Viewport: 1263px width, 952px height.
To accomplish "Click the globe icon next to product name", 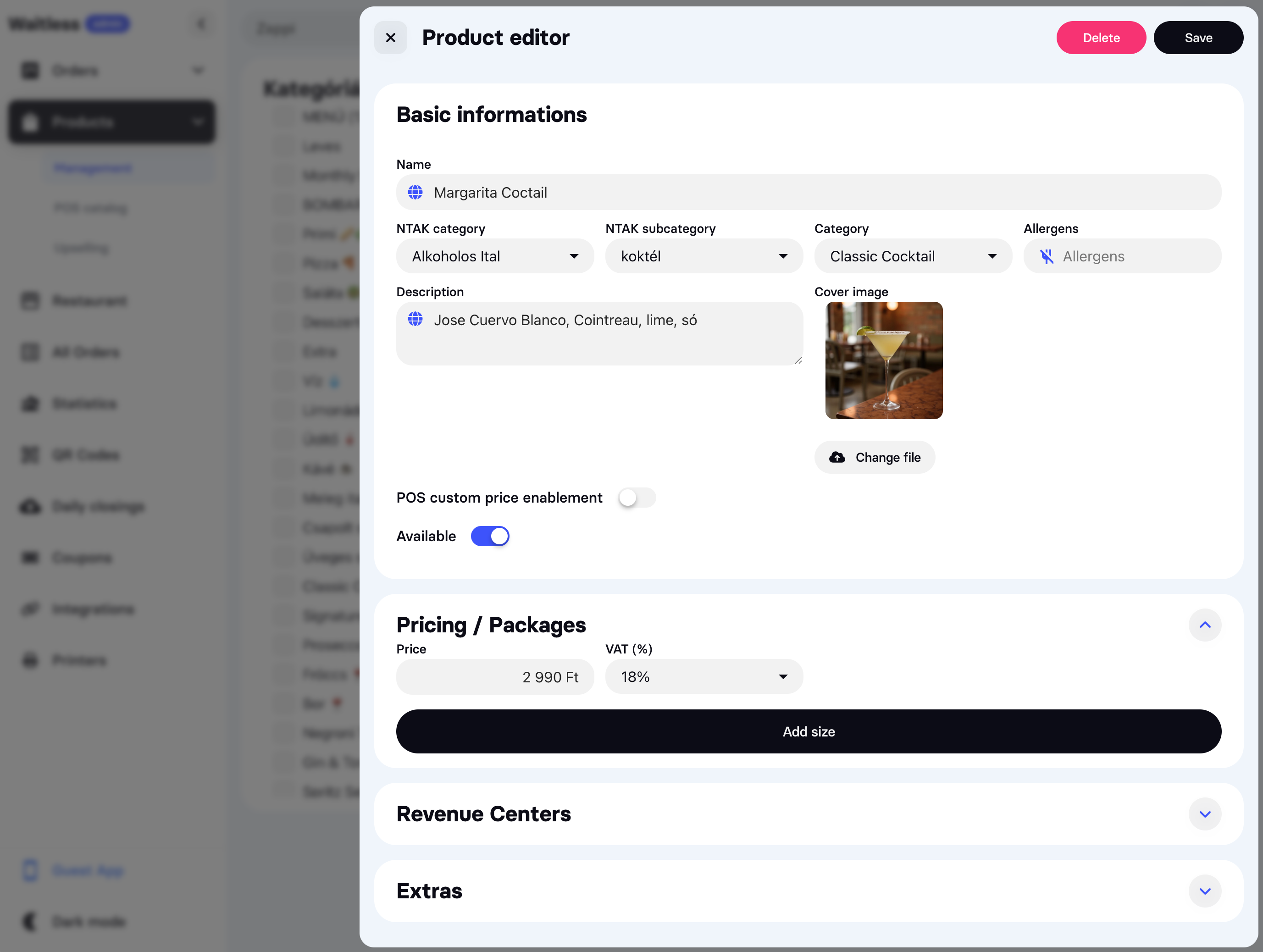I will 415,193.
